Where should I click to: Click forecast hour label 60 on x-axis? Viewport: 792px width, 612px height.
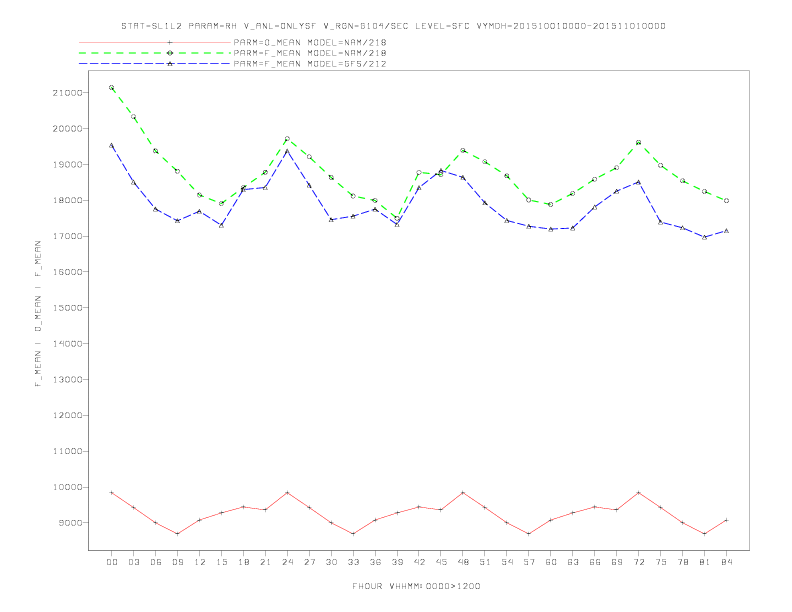coord(551,562)
